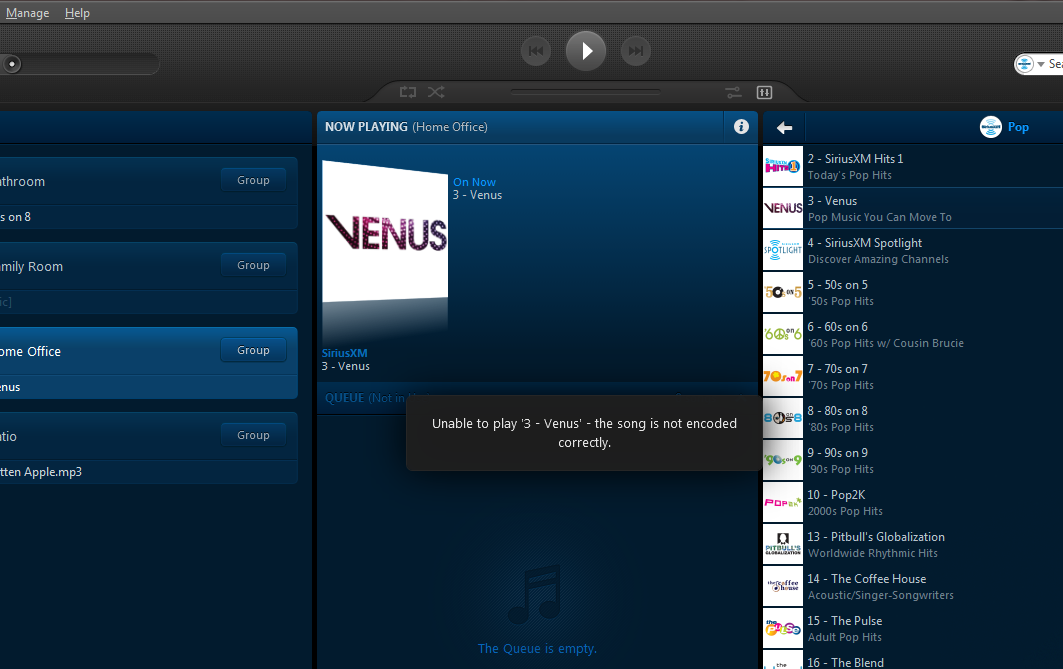Image resolution: width=1063 pixels, height=669 pixels.
Task: Group the Family Room
Action: click(253, 265)
